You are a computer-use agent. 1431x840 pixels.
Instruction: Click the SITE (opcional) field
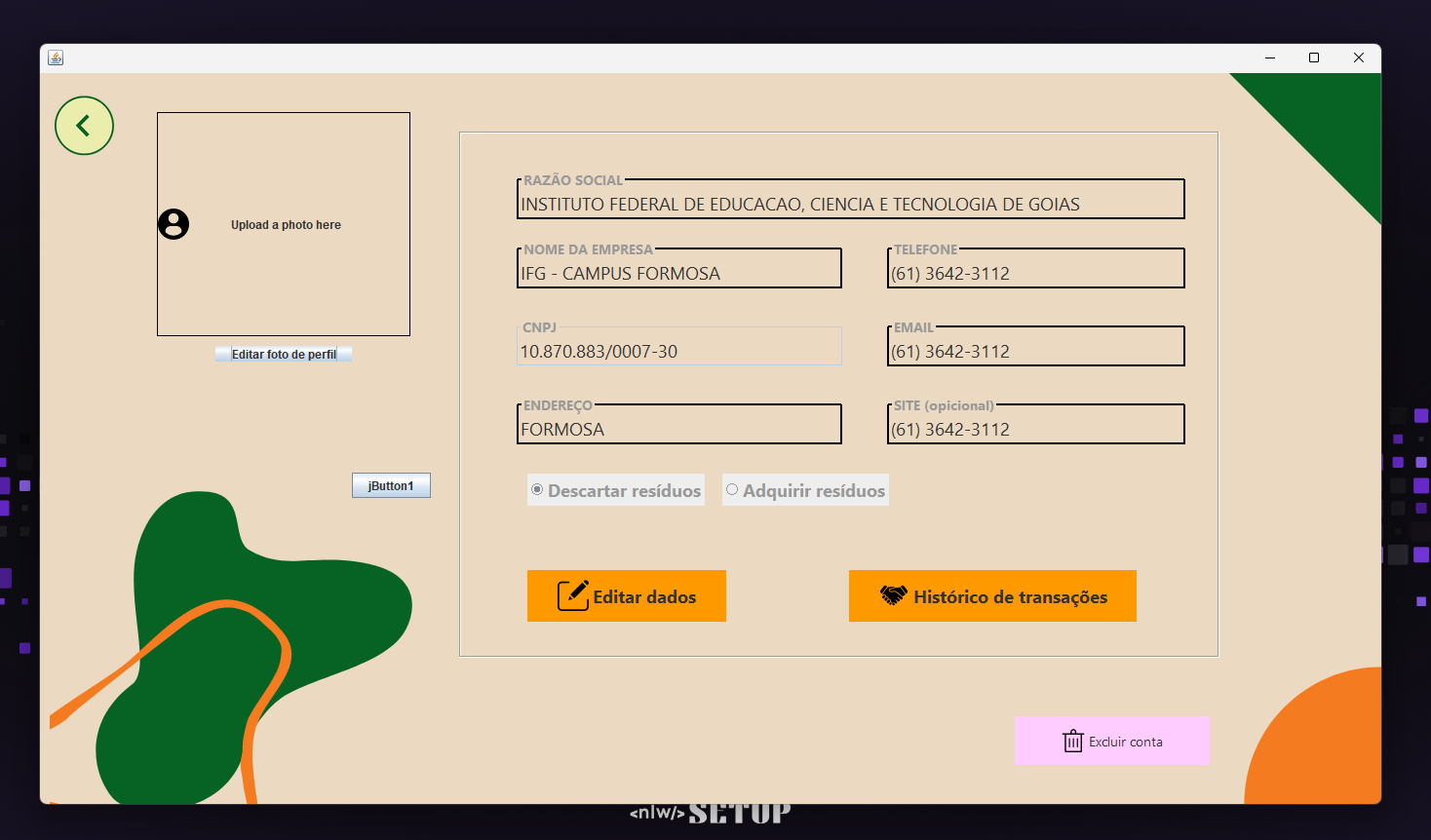pos(1035,428)
